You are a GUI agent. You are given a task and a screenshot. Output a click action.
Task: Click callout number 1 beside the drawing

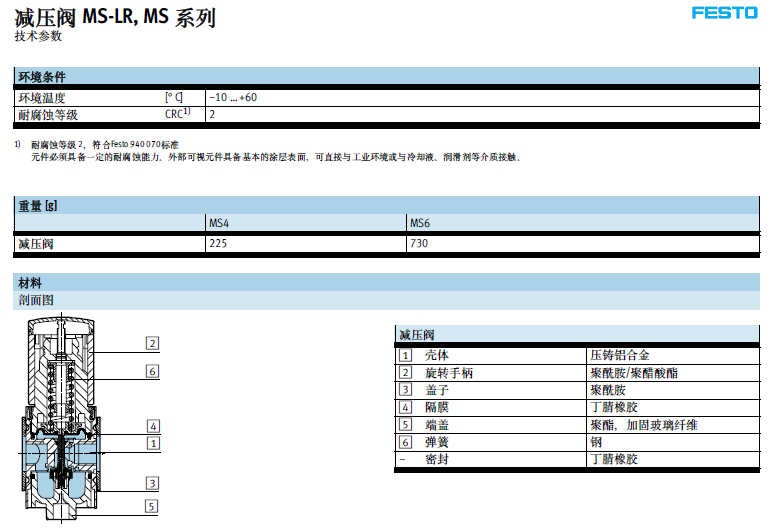pyautogui.click(x=153, y=443)
